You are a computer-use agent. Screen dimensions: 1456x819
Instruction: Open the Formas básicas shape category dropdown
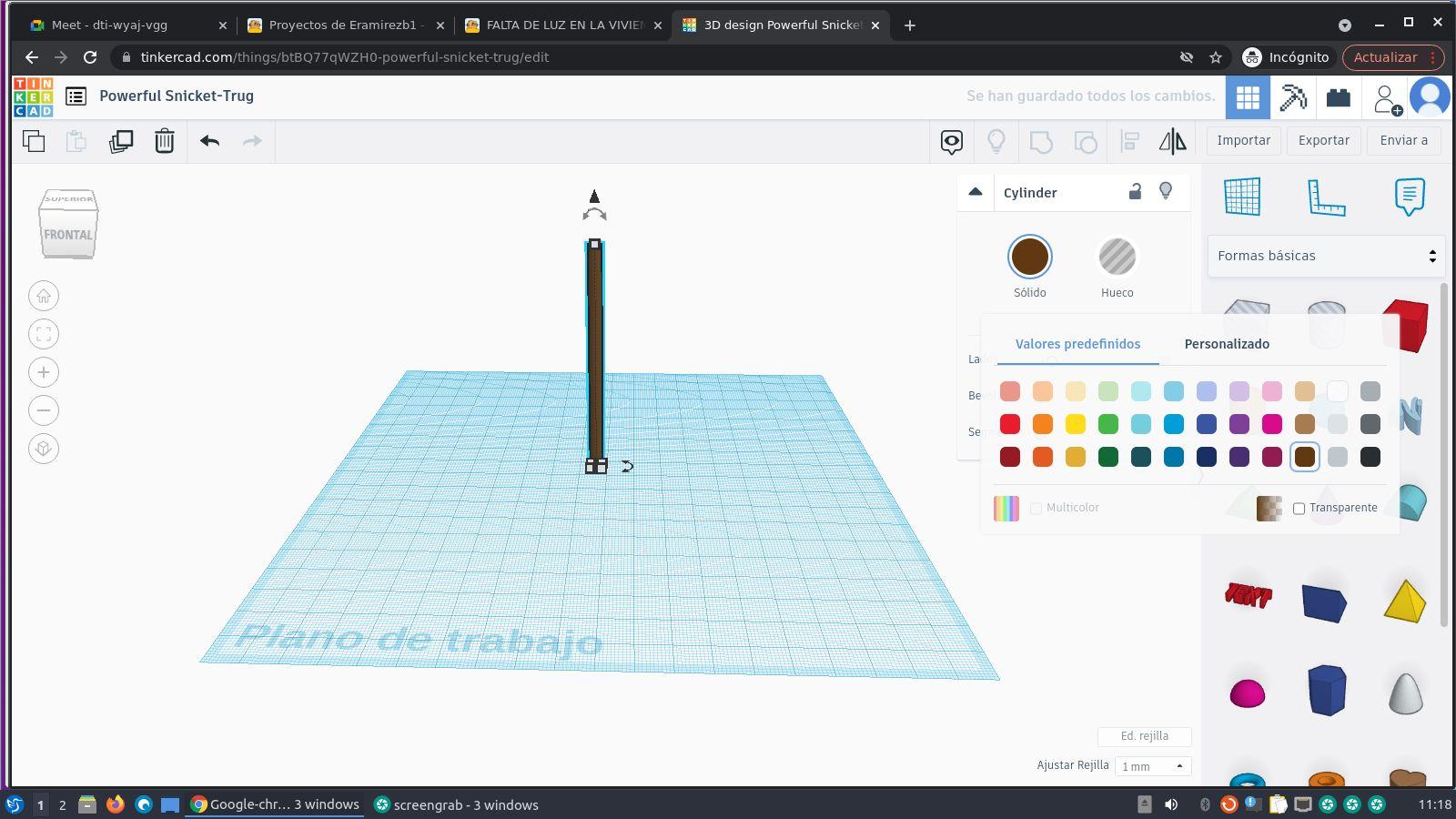tap(1326, 256)
